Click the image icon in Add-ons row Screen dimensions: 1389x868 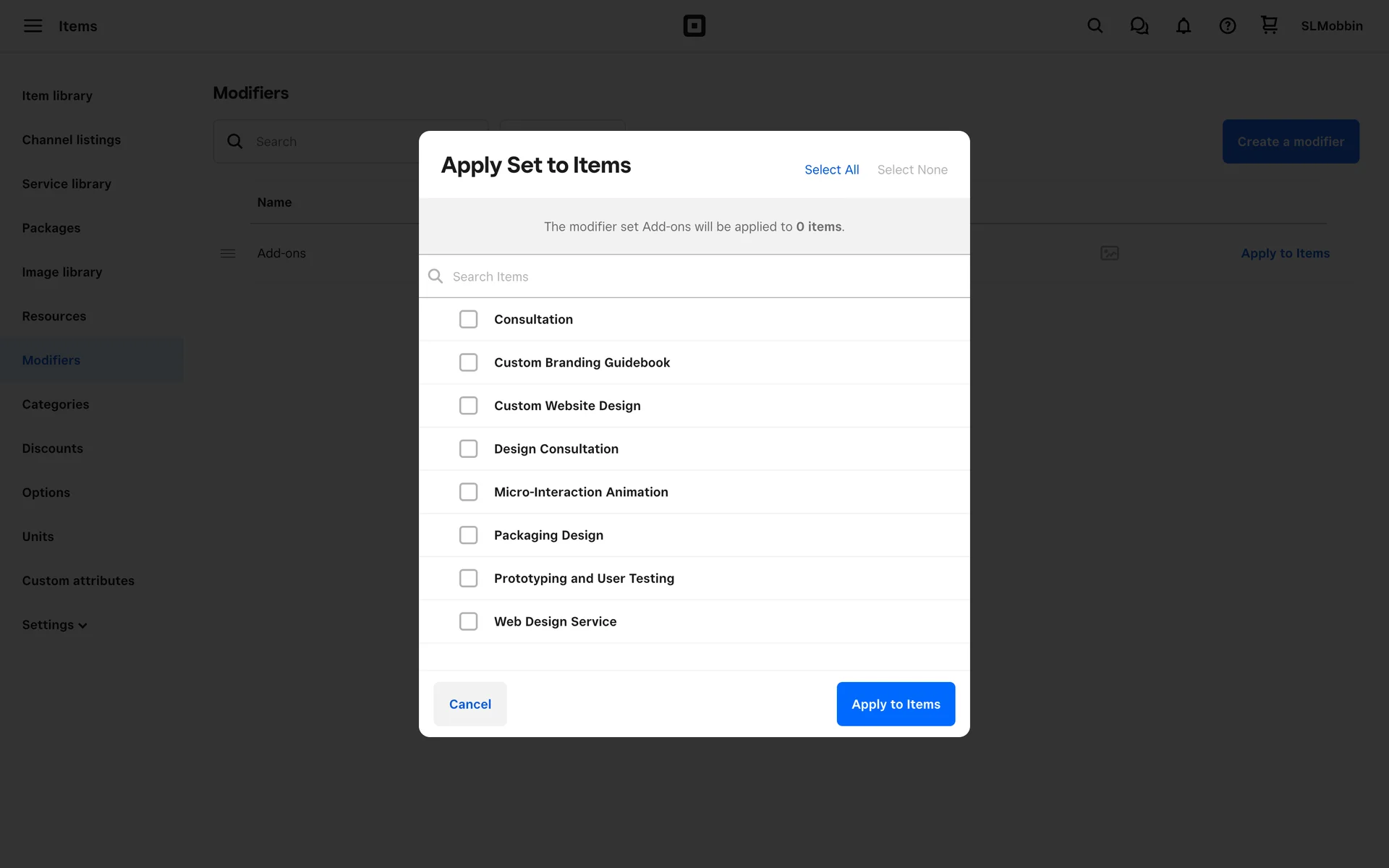1109,253
